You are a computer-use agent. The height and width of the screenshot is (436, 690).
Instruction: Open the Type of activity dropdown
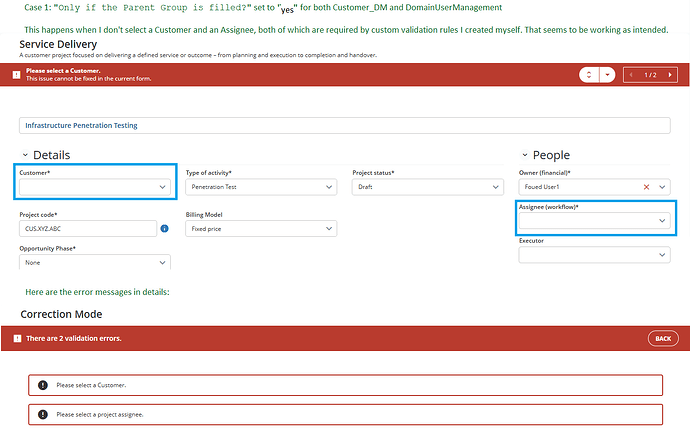coord(261,187)
